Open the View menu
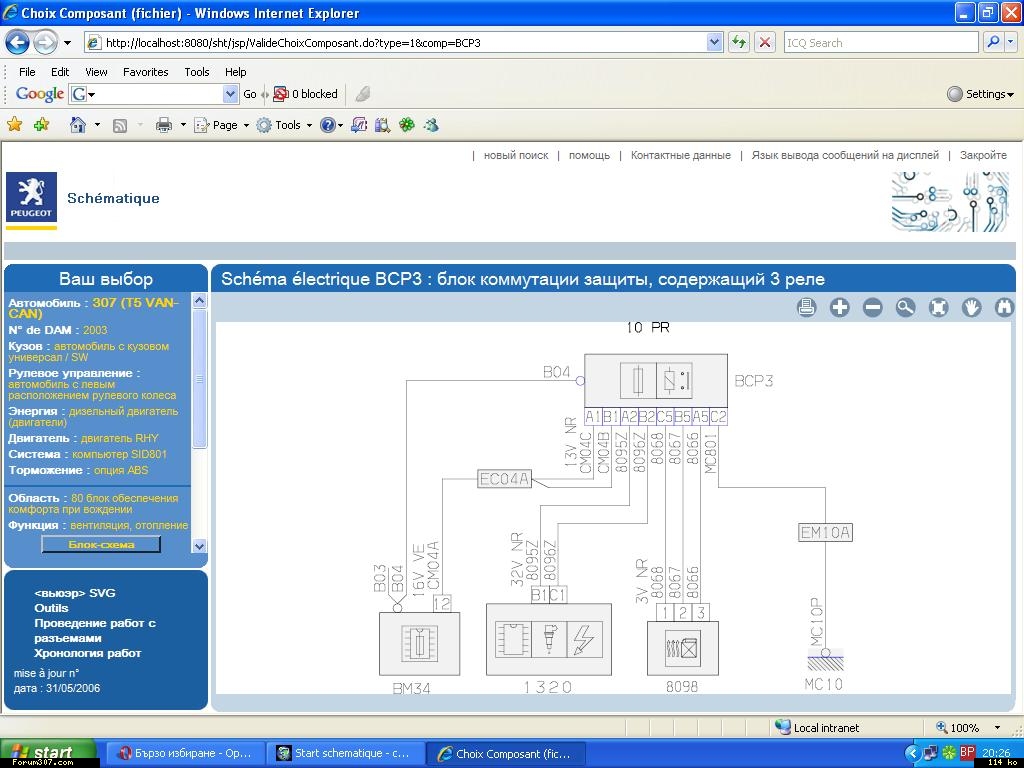This screenshot has height=768, width=1024. pyautogui.click(x=96, y=72)
